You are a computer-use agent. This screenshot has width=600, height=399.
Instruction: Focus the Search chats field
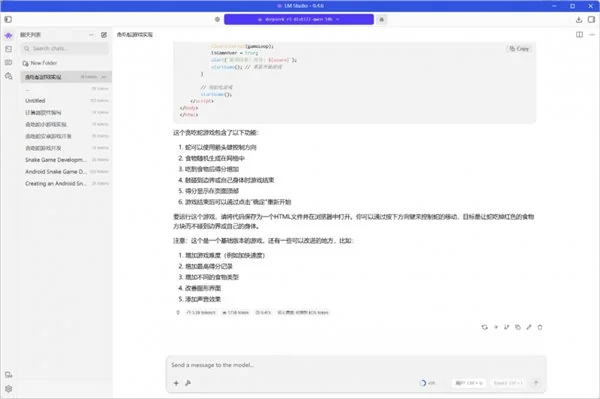pos(65,49)
